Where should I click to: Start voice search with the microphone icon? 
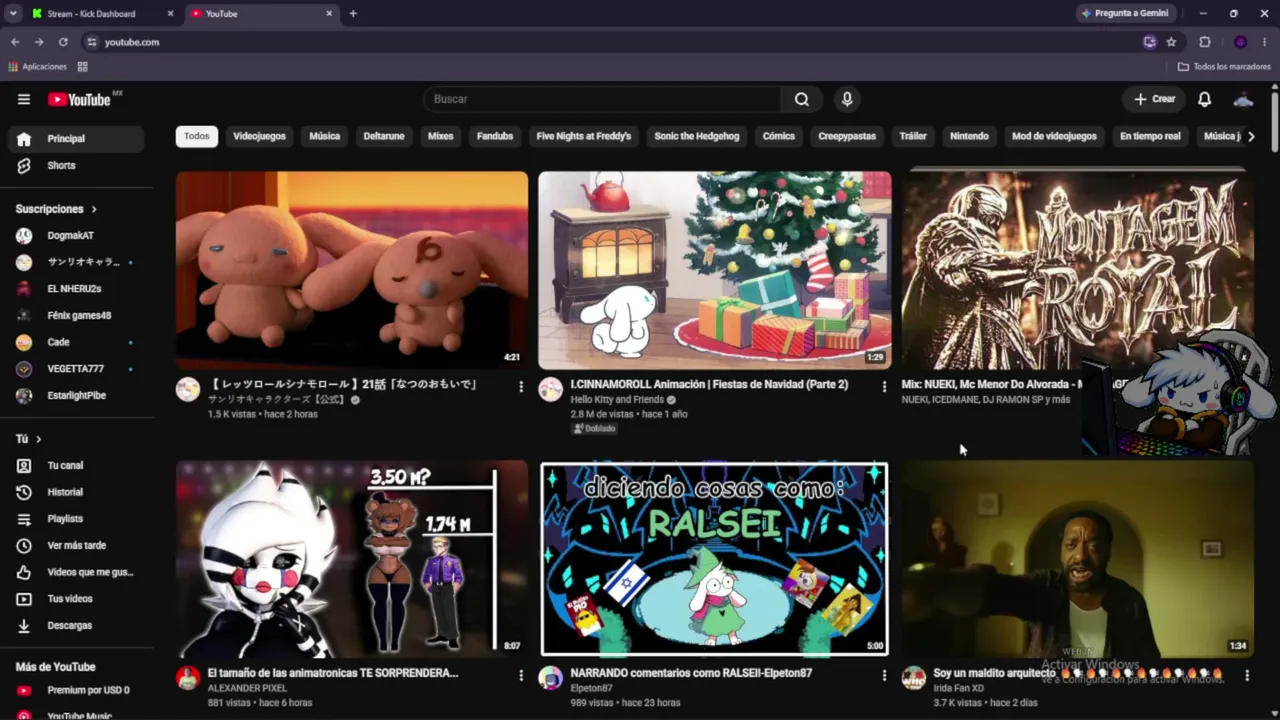(x=847, y=99)
